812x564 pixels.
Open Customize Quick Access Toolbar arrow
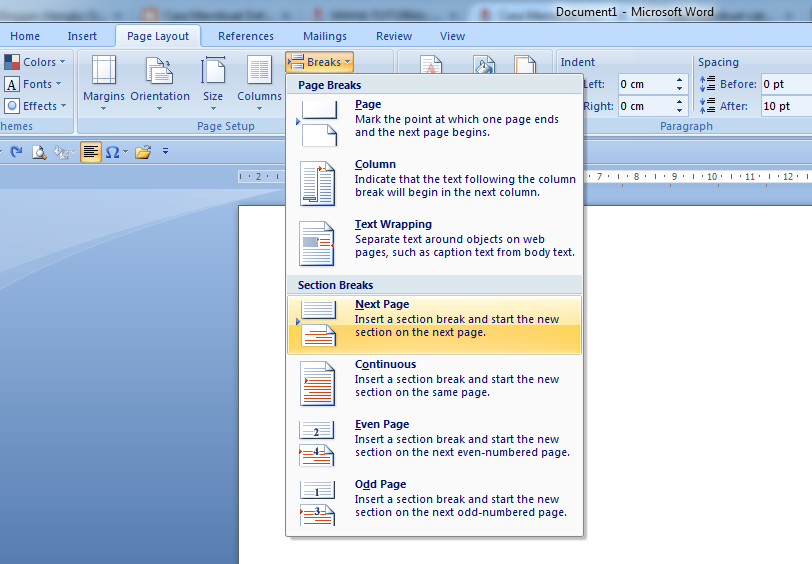tap(165, 151)
